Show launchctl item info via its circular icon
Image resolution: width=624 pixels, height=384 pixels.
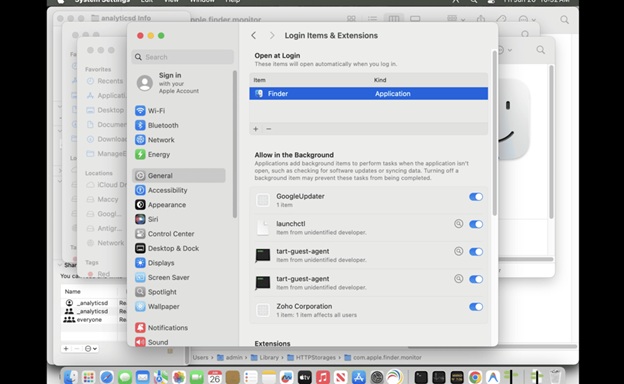[458, 224]
